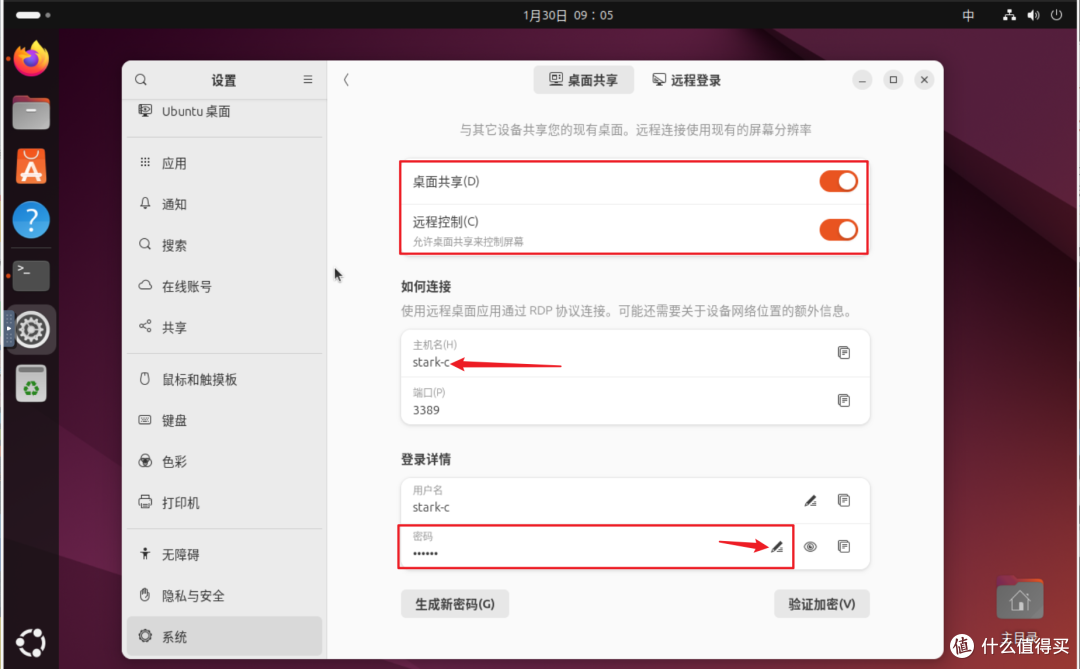The image size is (1080, 669).
Task: Disable the 远程控制 switch
Action: point(838,229)
